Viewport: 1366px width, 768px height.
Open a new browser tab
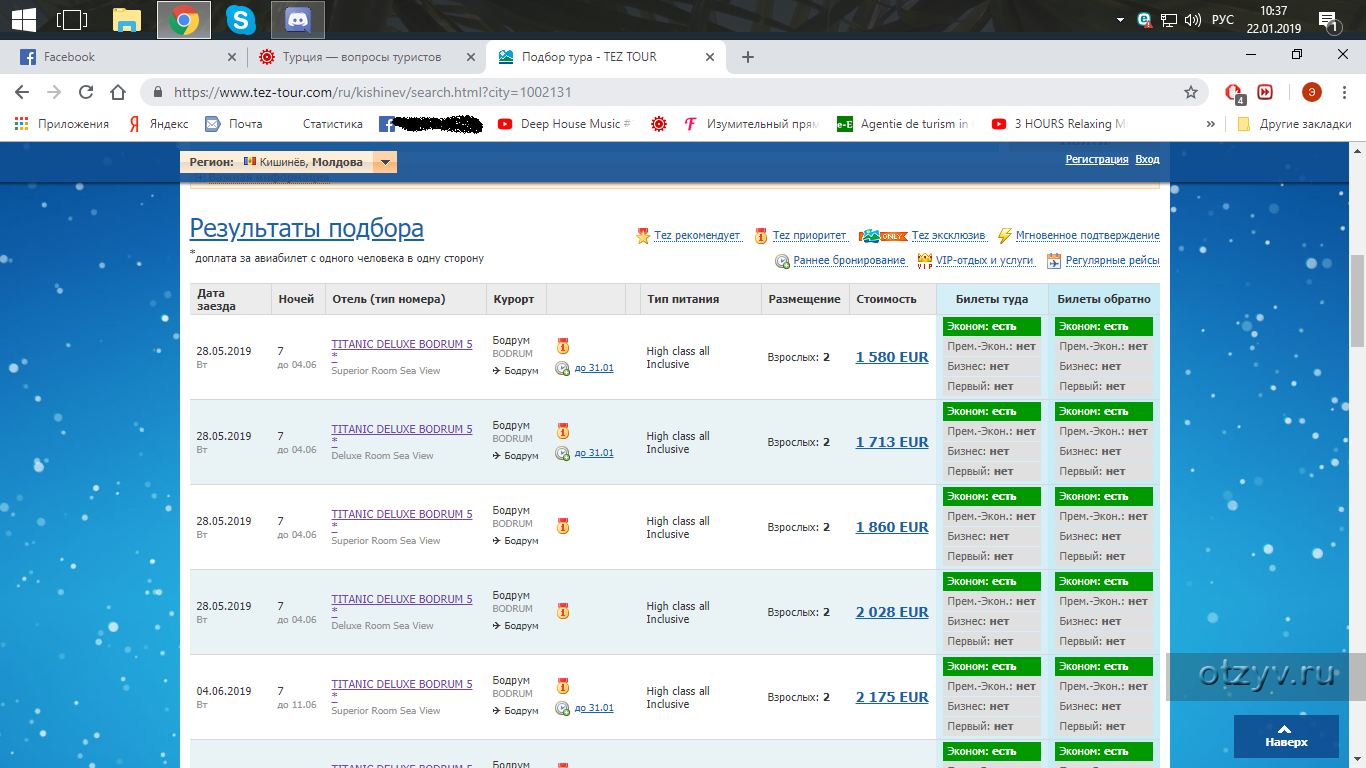[747, 57]
